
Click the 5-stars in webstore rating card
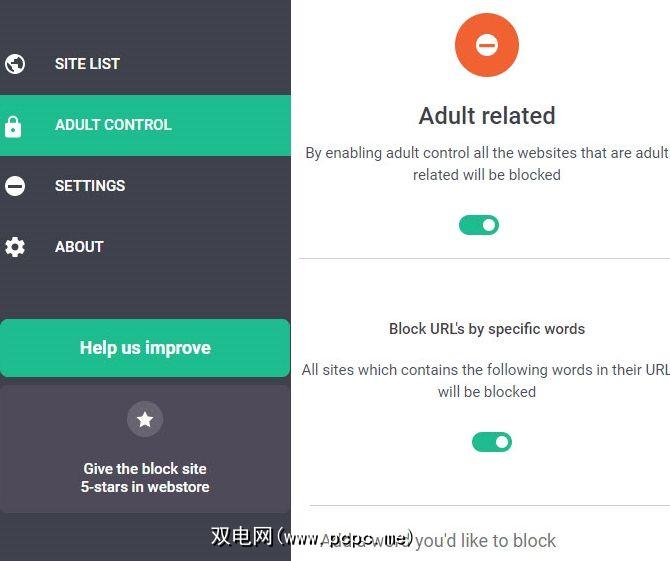pyautogui.click(x=145, y=449)
